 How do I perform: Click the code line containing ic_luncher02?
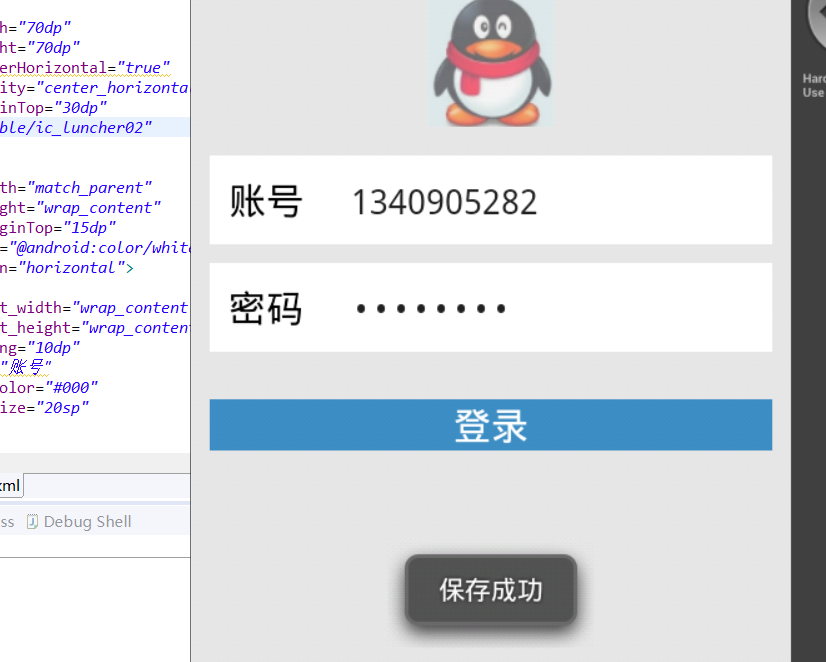(x=94, y=127)
